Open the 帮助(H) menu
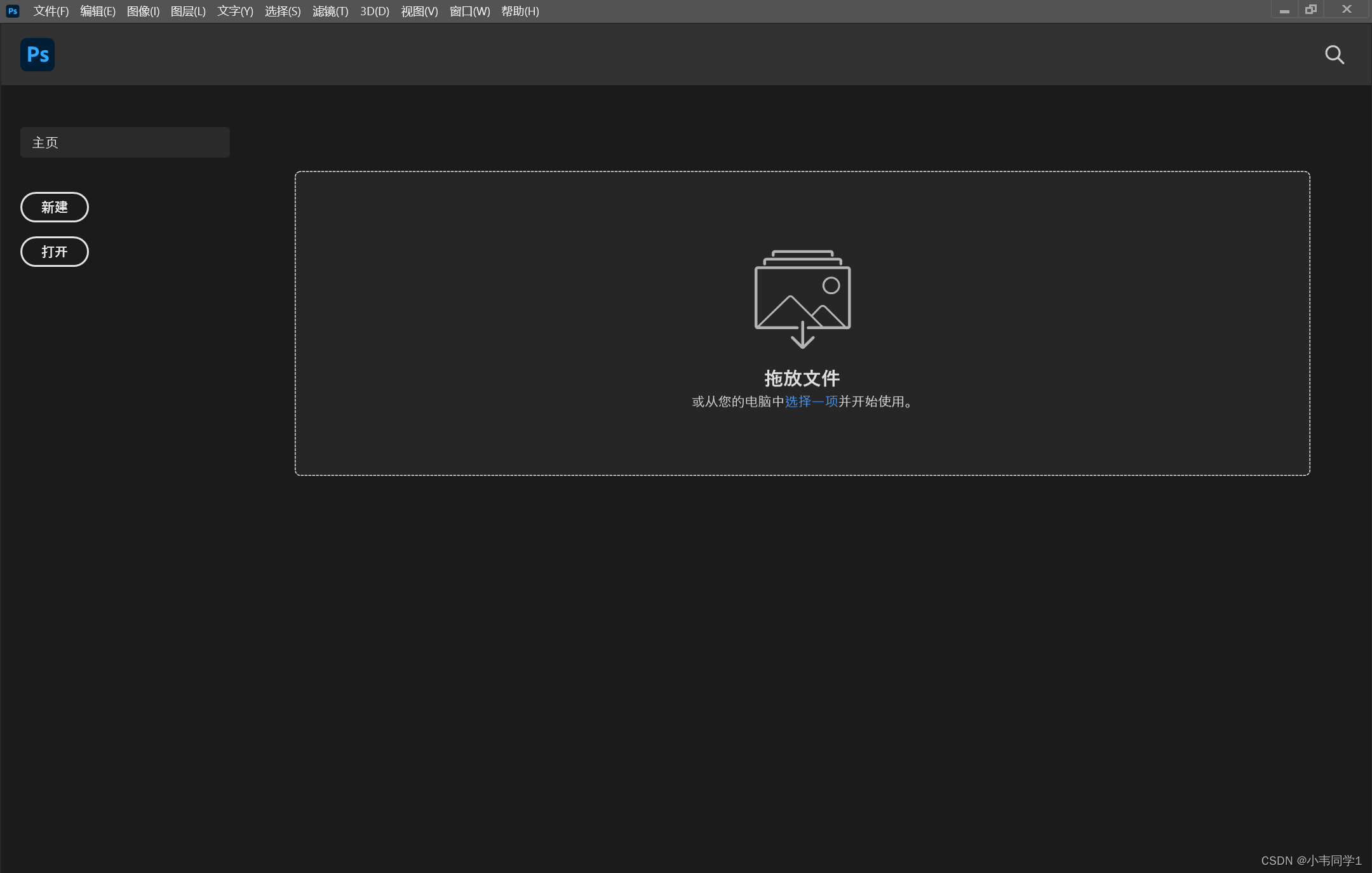Screen dimensions: 1372x873 tap(520, 11)
